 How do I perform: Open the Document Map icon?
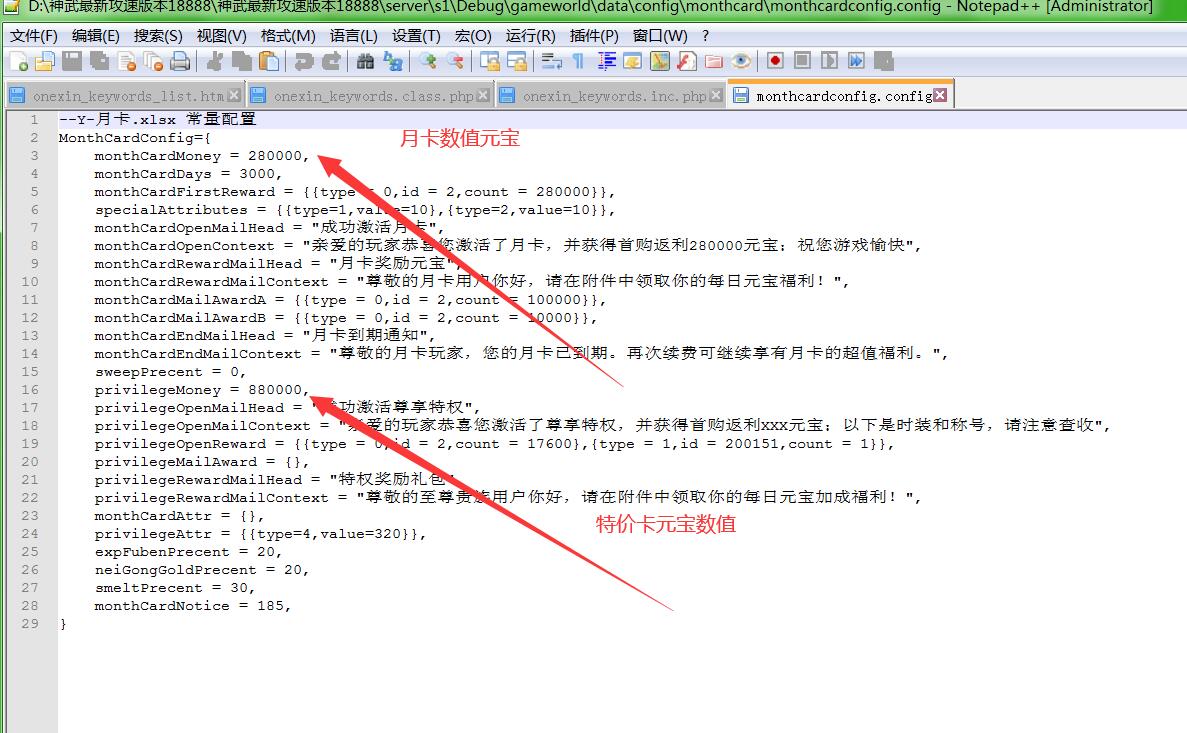660,61
